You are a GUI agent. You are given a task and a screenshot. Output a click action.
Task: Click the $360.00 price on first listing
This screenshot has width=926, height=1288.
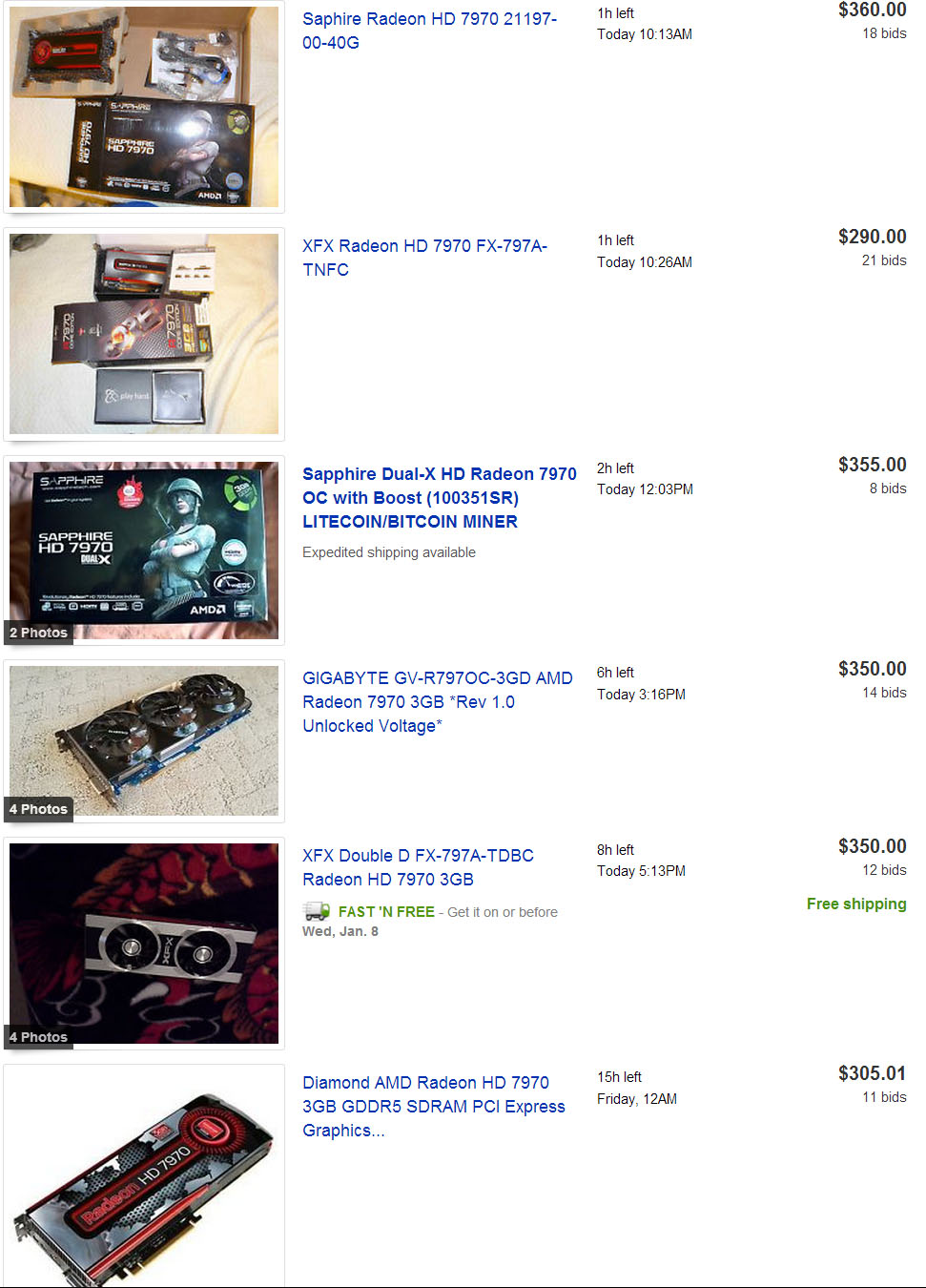pyautogui.click(x=873, y=10)
